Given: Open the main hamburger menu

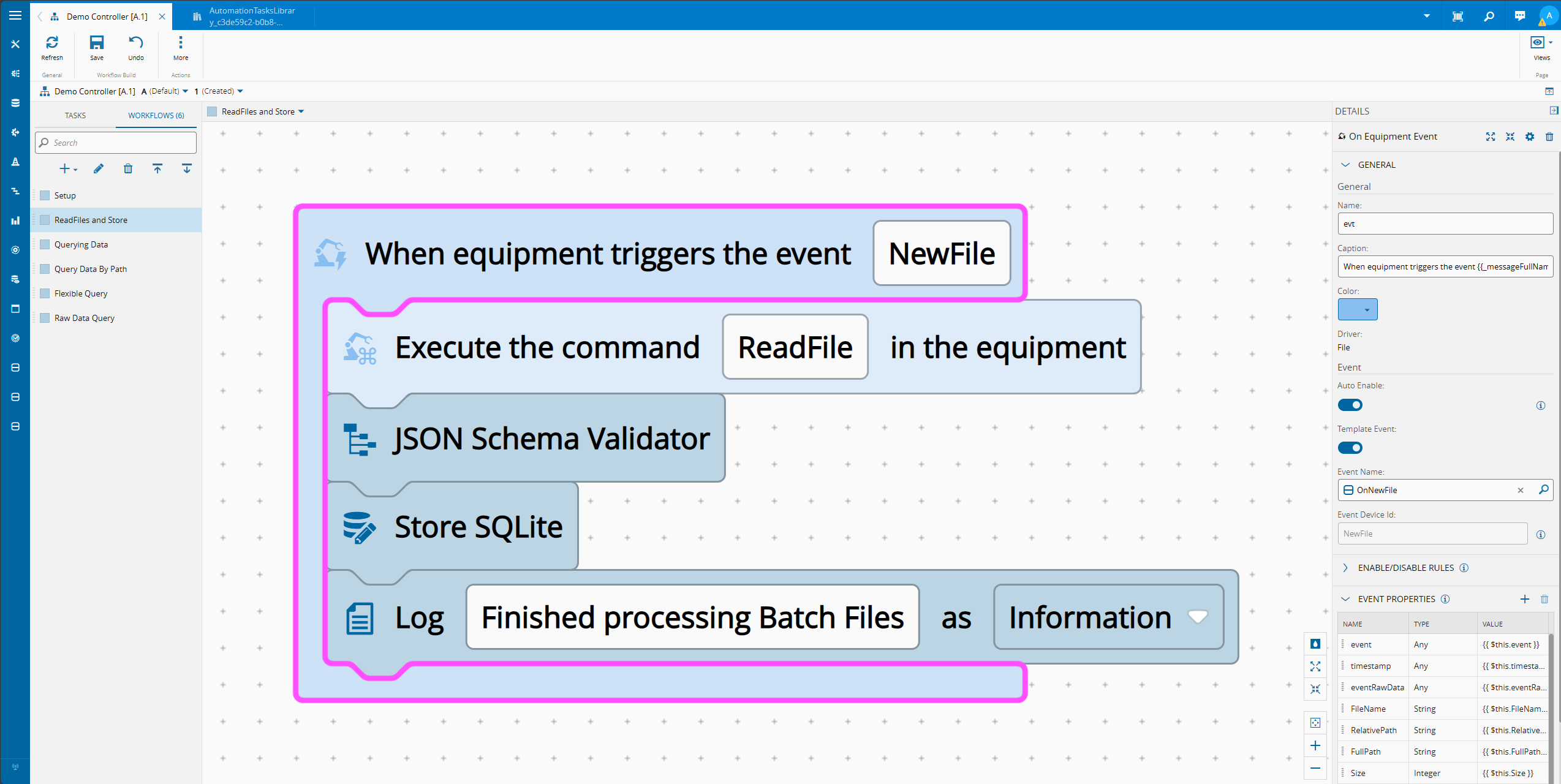Looking at the screenshot, I should 15,15.
